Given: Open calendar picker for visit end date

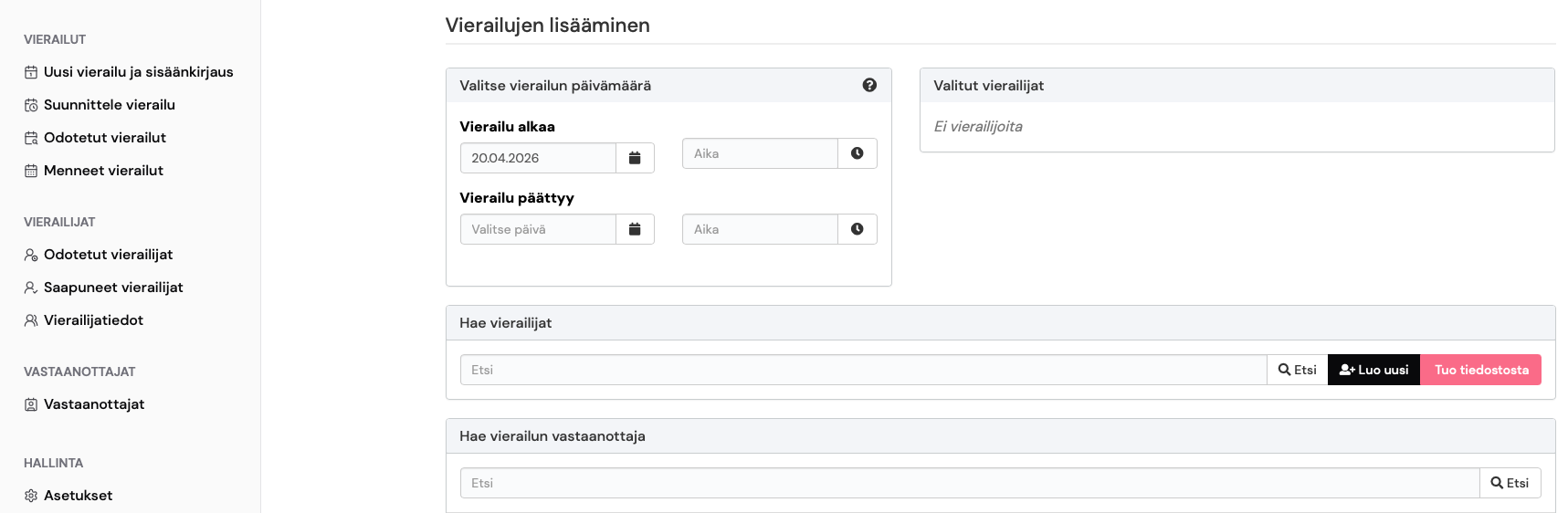Looking at the screenshot, I should click(x=635, y=229).
